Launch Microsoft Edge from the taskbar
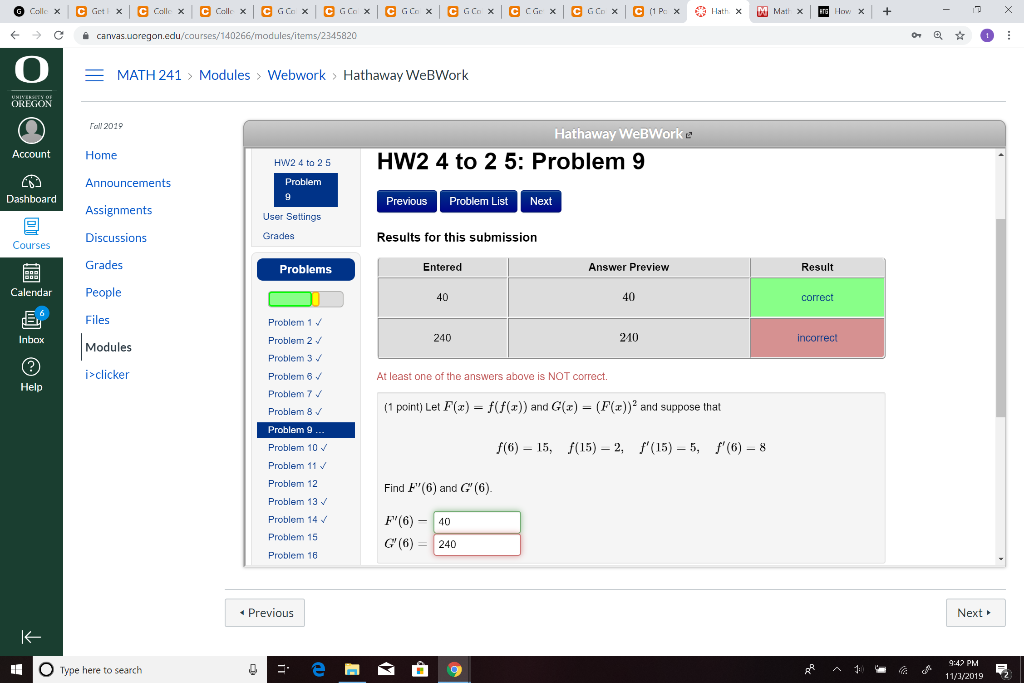 tap(318, 670)
